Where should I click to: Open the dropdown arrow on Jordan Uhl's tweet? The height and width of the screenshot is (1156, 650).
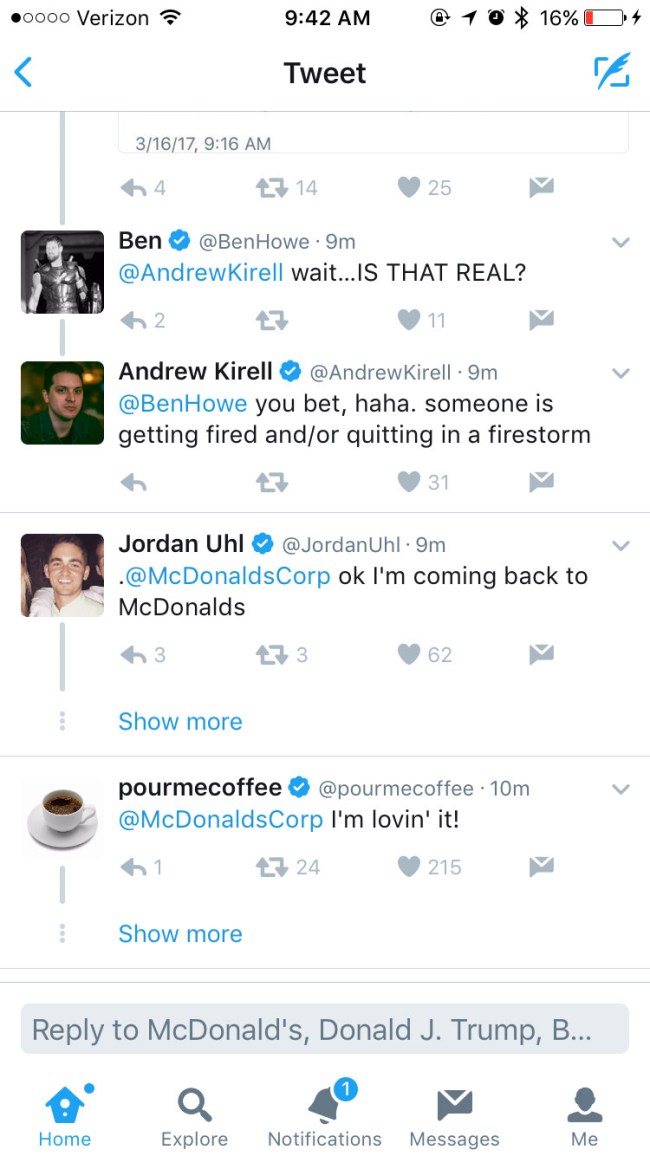tap(621, 546)
